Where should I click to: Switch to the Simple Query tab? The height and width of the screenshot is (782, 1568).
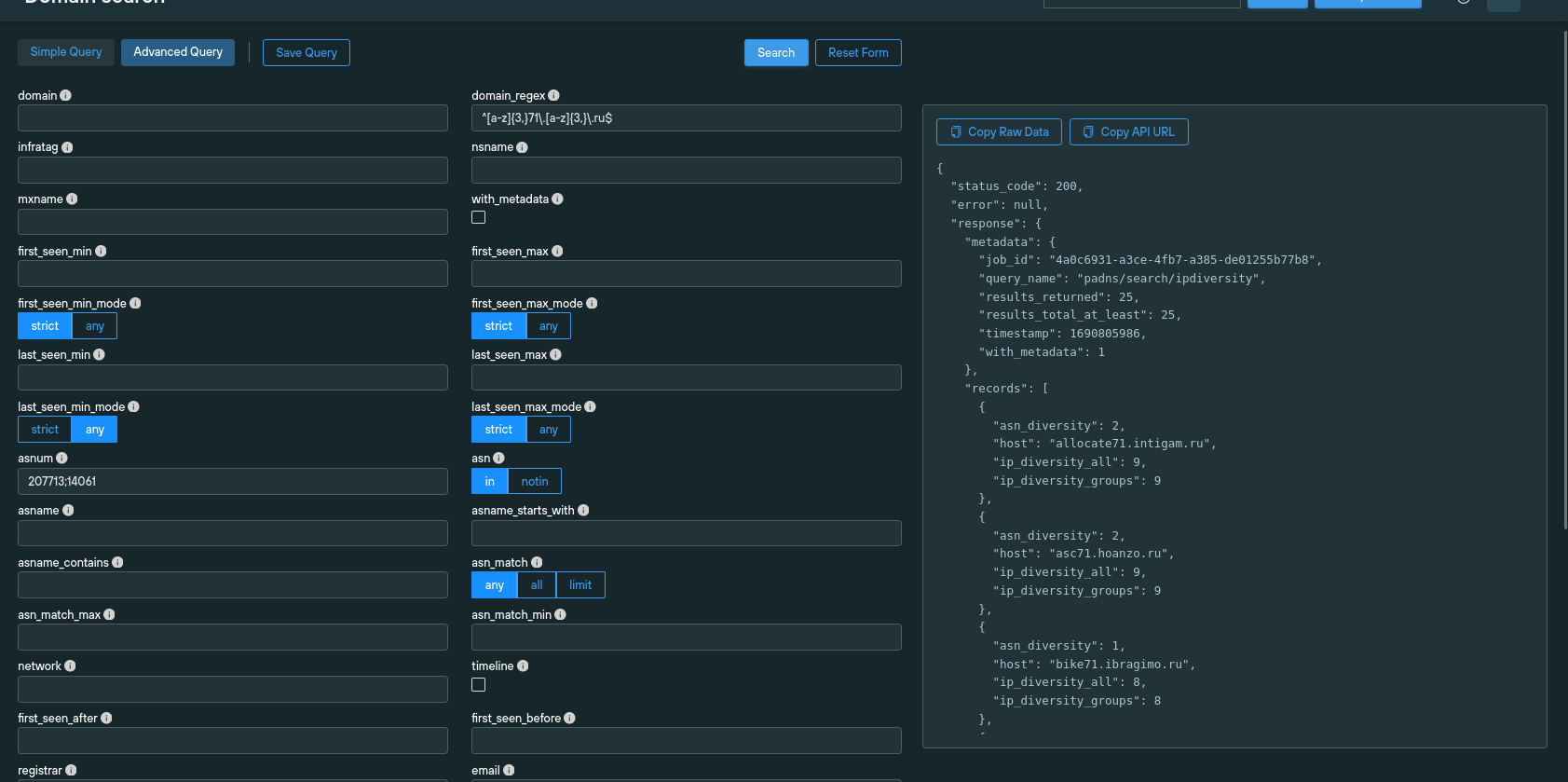click(x=66, y=52)
